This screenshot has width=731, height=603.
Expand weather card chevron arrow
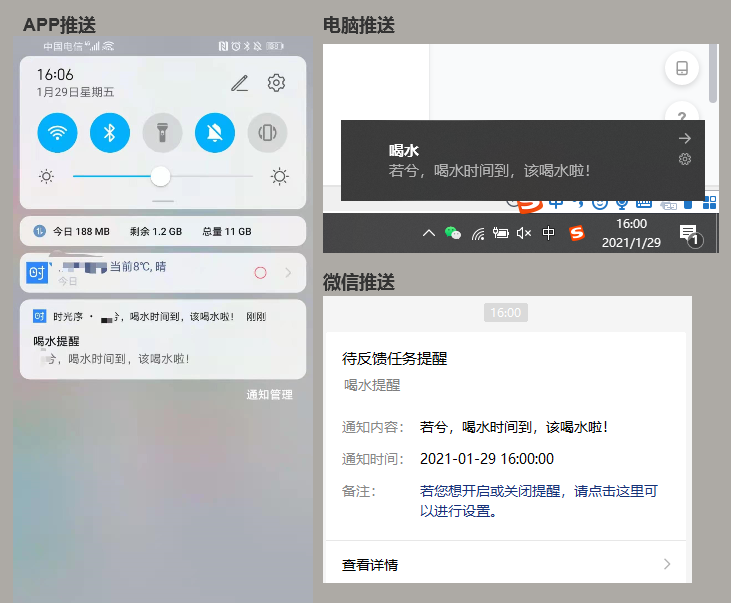click(288, 273)
